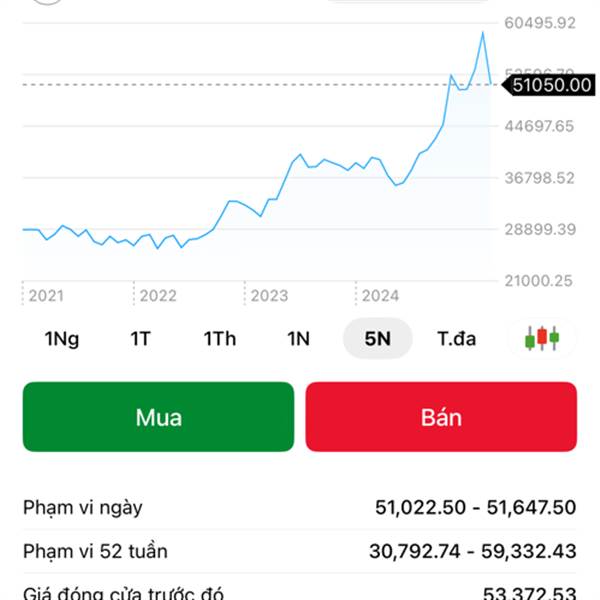
Task: Click the 60495.92 price axis label
Action: point(540,22)
